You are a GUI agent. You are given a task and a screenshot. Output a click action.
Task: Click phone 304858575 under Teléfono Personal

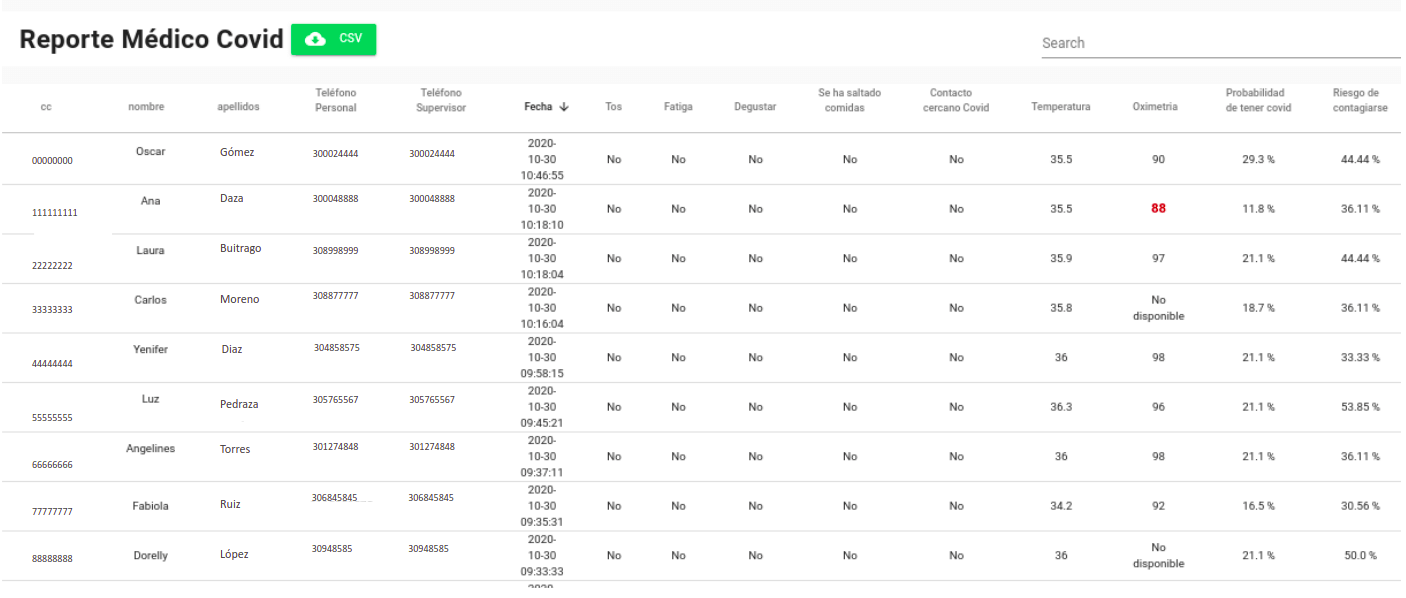click(337, 348)
